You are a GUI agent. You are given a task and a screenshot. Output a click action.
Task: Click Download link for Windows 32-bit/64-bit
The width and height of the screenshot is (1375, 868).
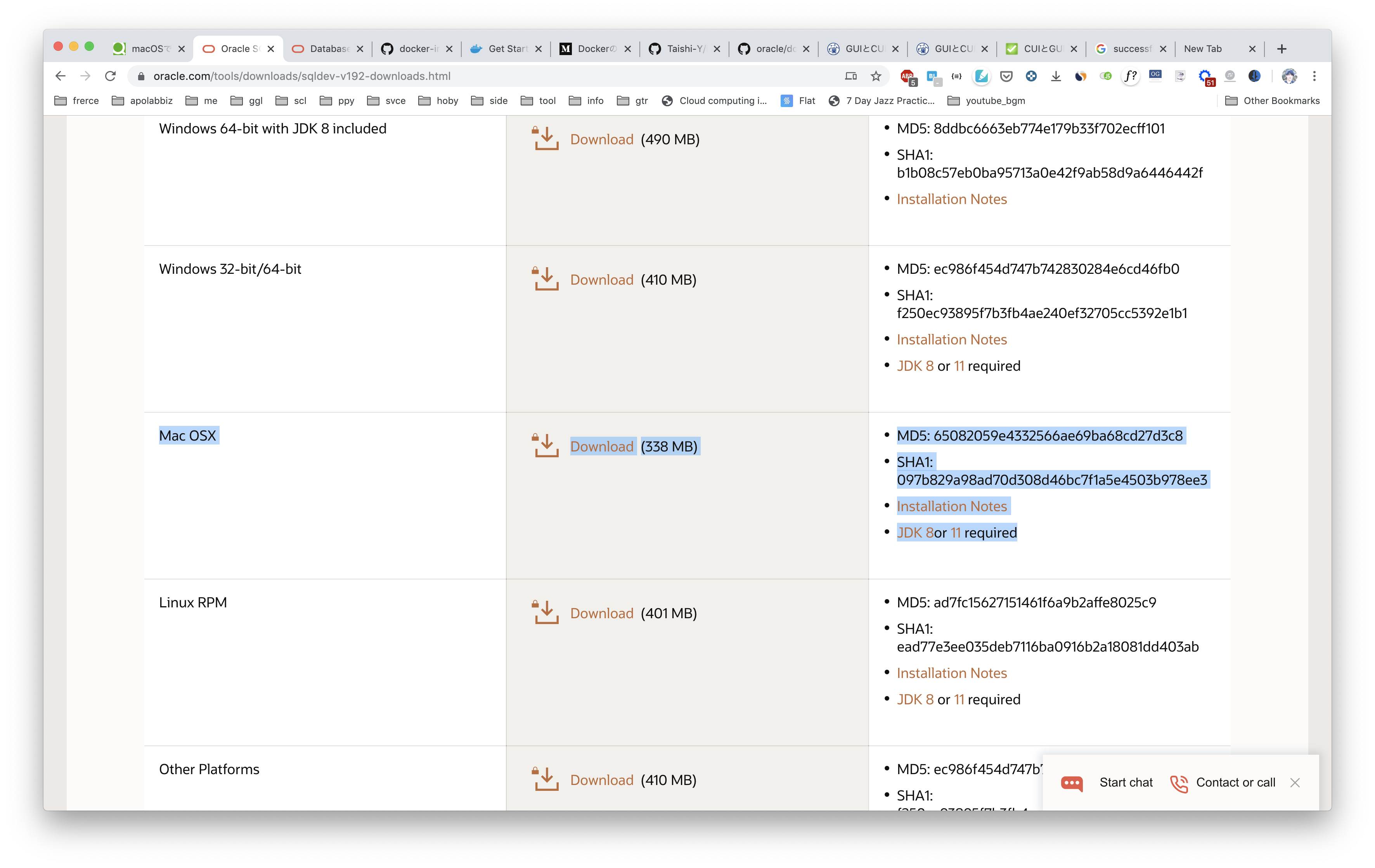pyautogui.click(x=601, y=280)
